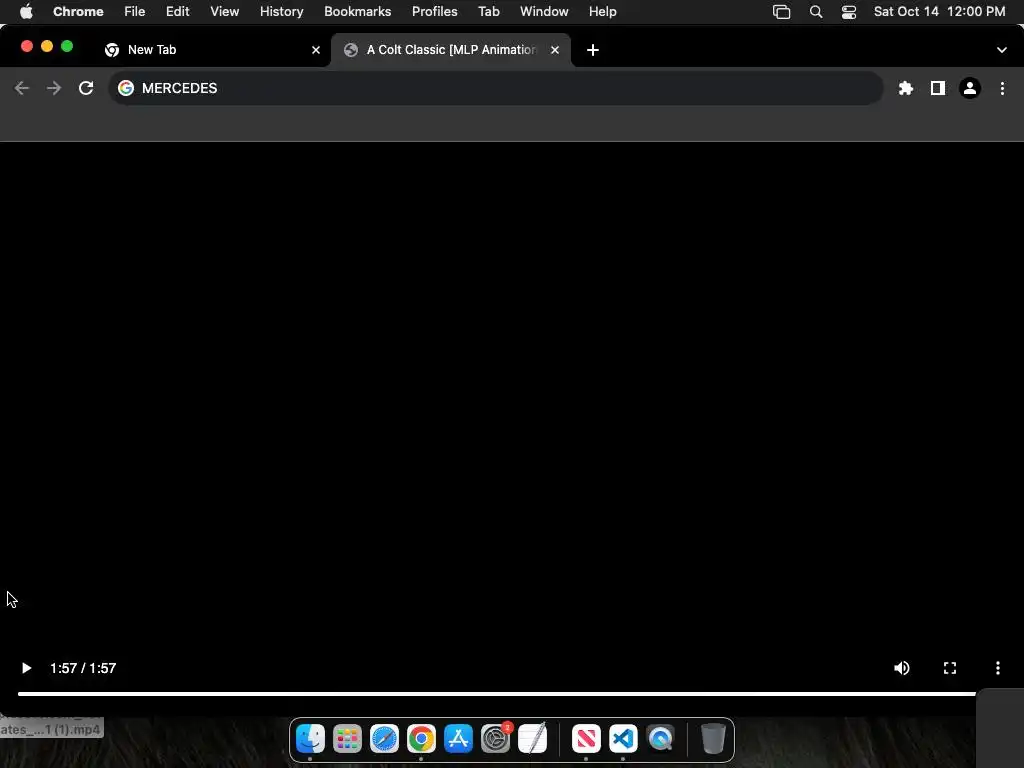Open App Store from the dock
The image size is (1024, 768).
[458, 739]
